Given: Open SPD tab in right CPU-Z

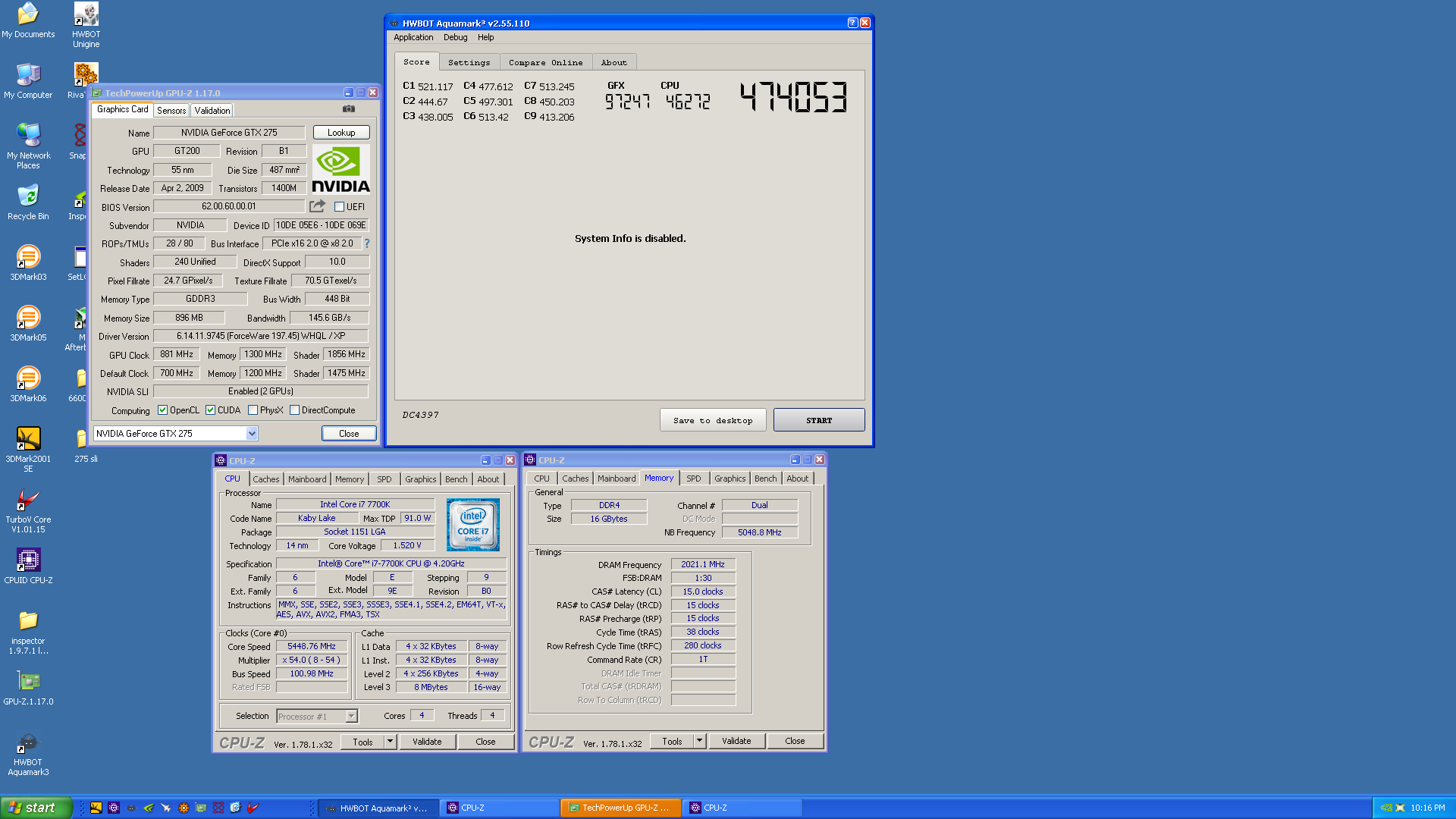Looking at the screenshot, I should click(693, 479).
